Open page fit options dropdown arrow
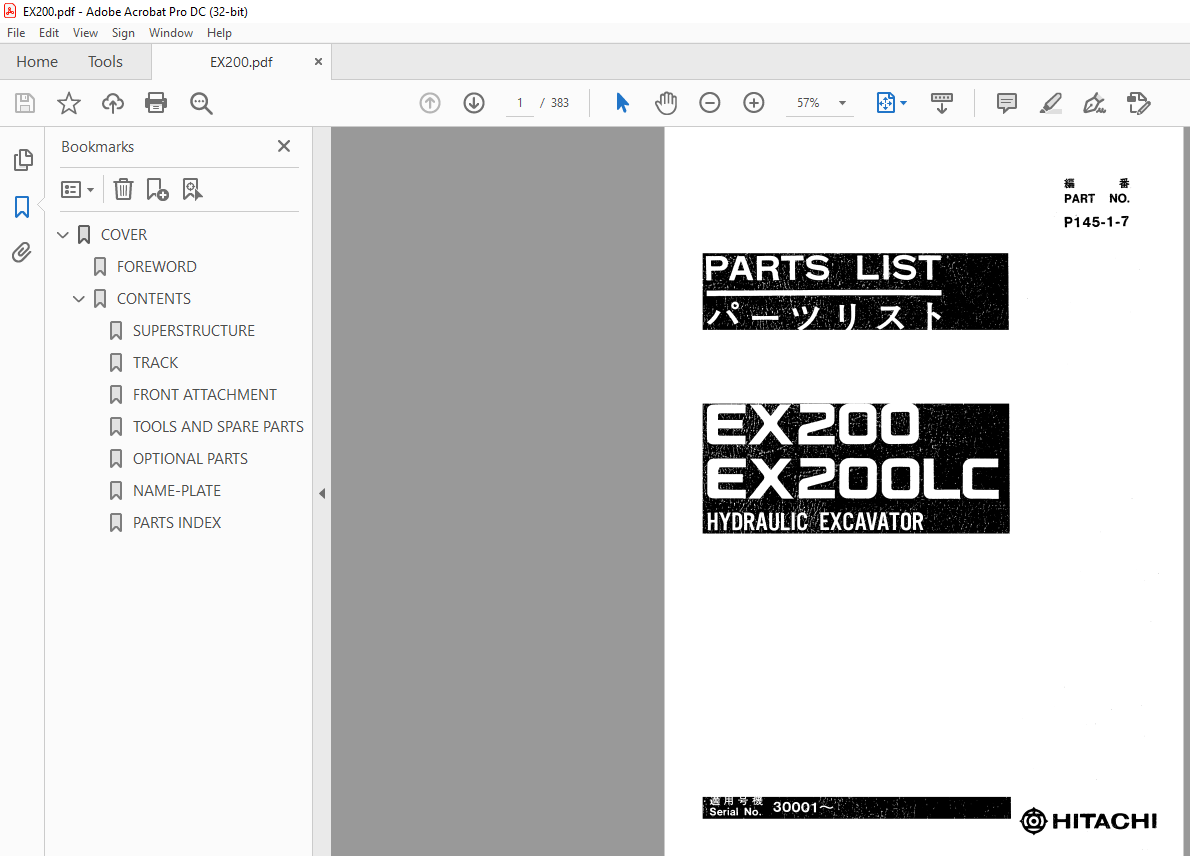 tap(903, 102)
